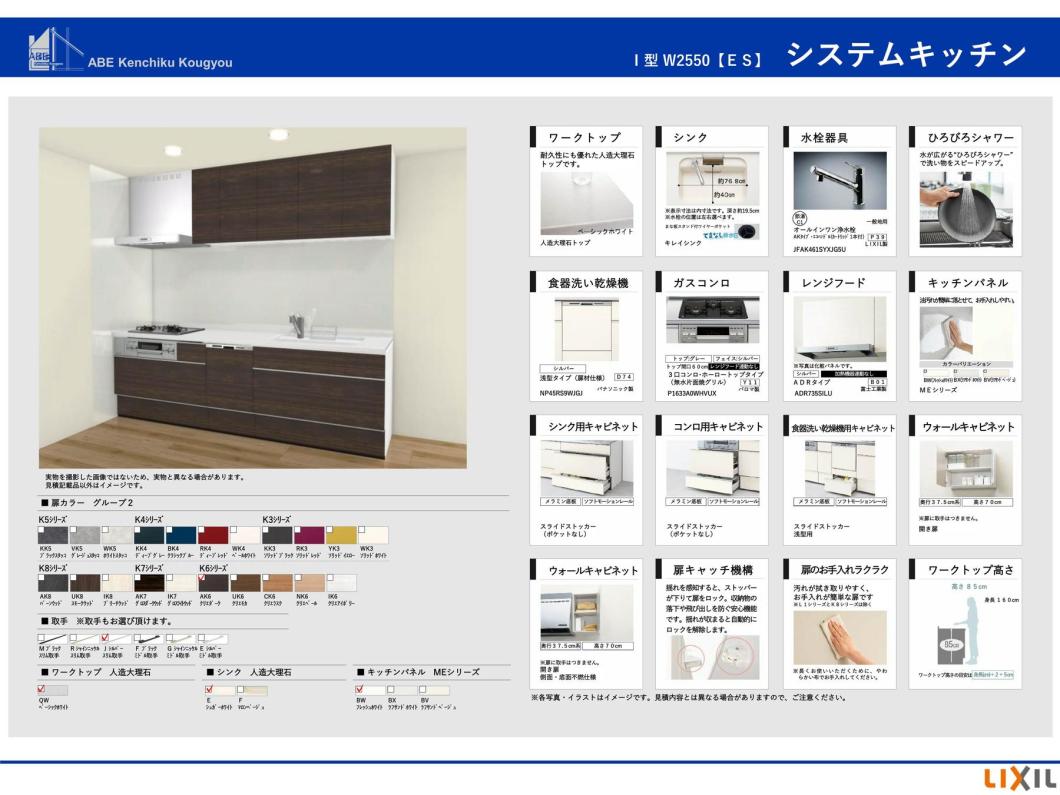
Task: Select the BX kitchen panel checkbox
Action: pyautogui.click(x=391, y=690)
